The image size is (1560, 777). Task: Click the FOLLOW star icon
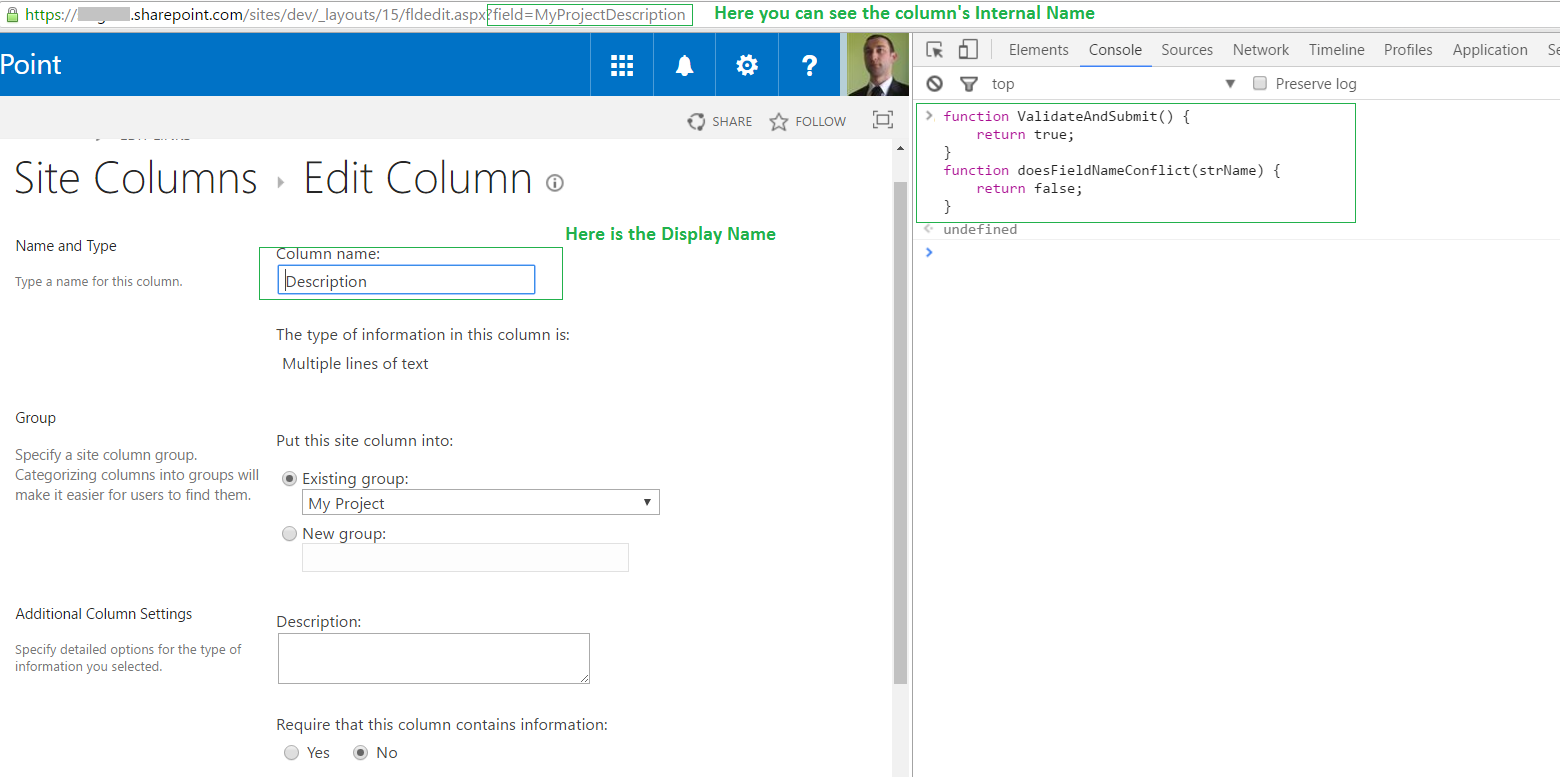[x=779, y=121]
